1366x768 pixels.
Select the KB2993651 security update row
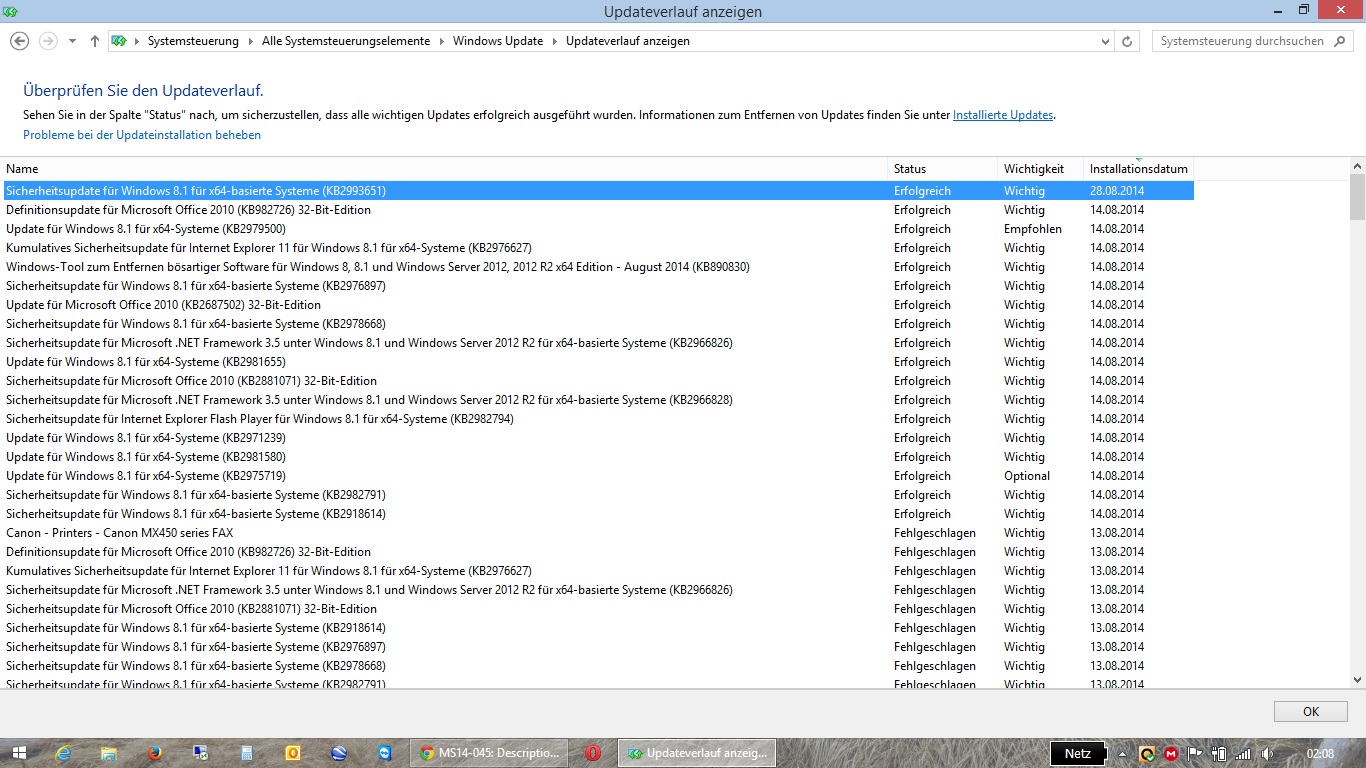(x=598, y=191)
